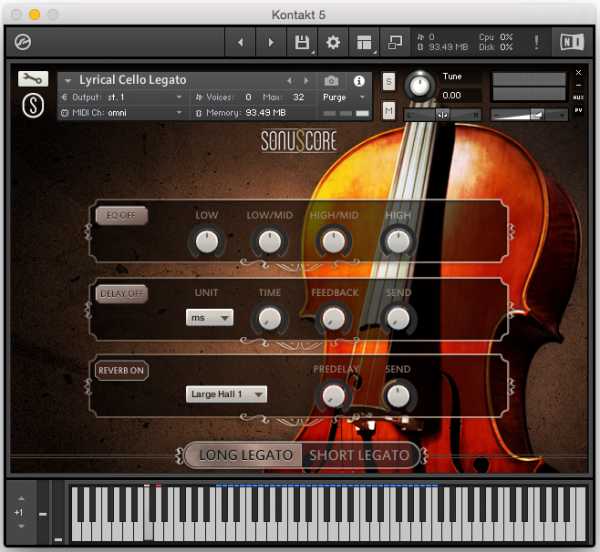The width and height of the screenshot is (600, 552).
Task: Click the reverb PREDELAY knob
Action: point(333,396)
